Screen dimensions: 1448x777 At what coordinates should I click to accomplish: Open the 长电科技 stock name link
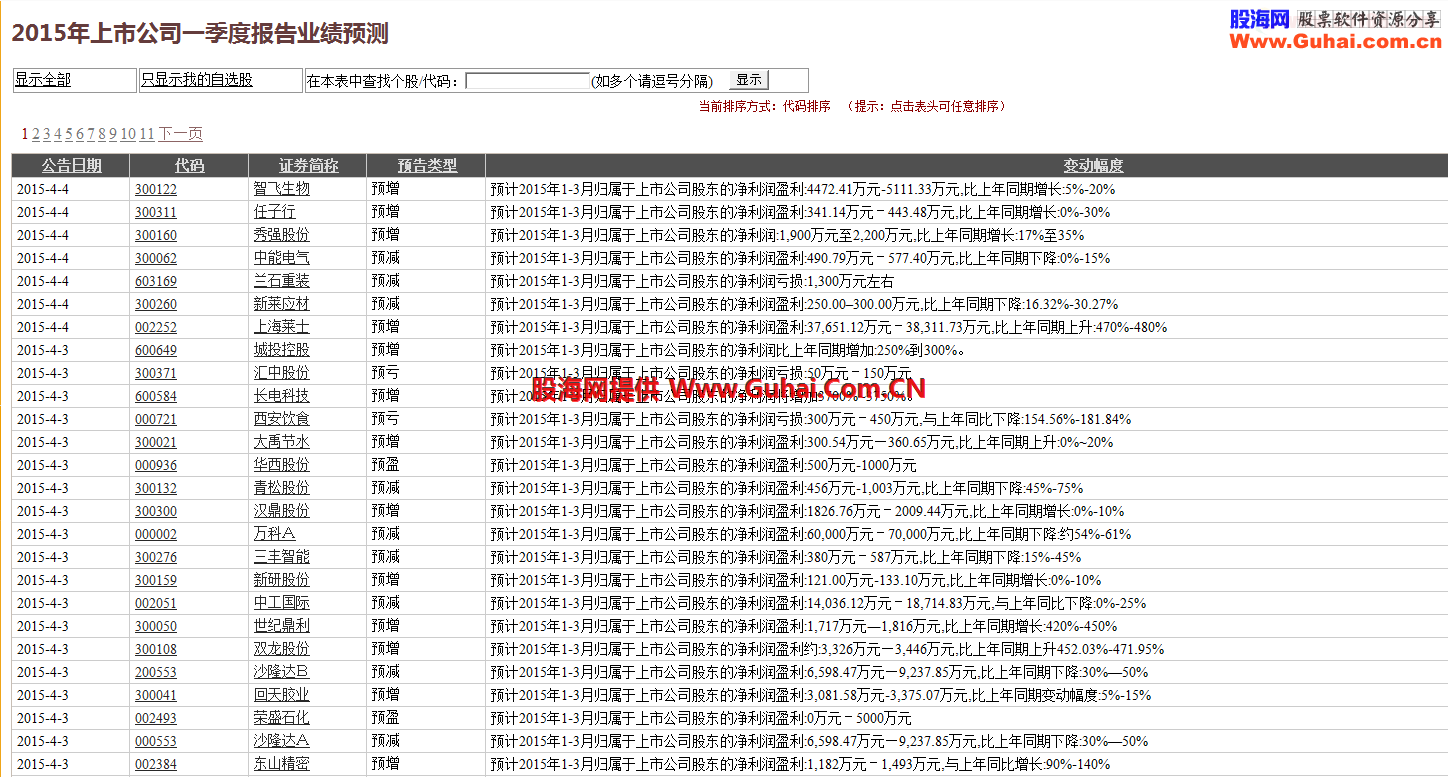[282, 396]
